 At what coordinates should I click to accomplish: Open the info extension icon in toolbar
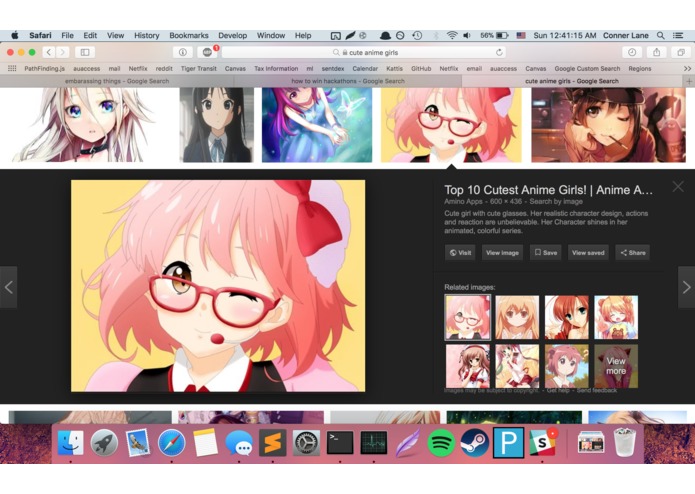pos(183,52)
